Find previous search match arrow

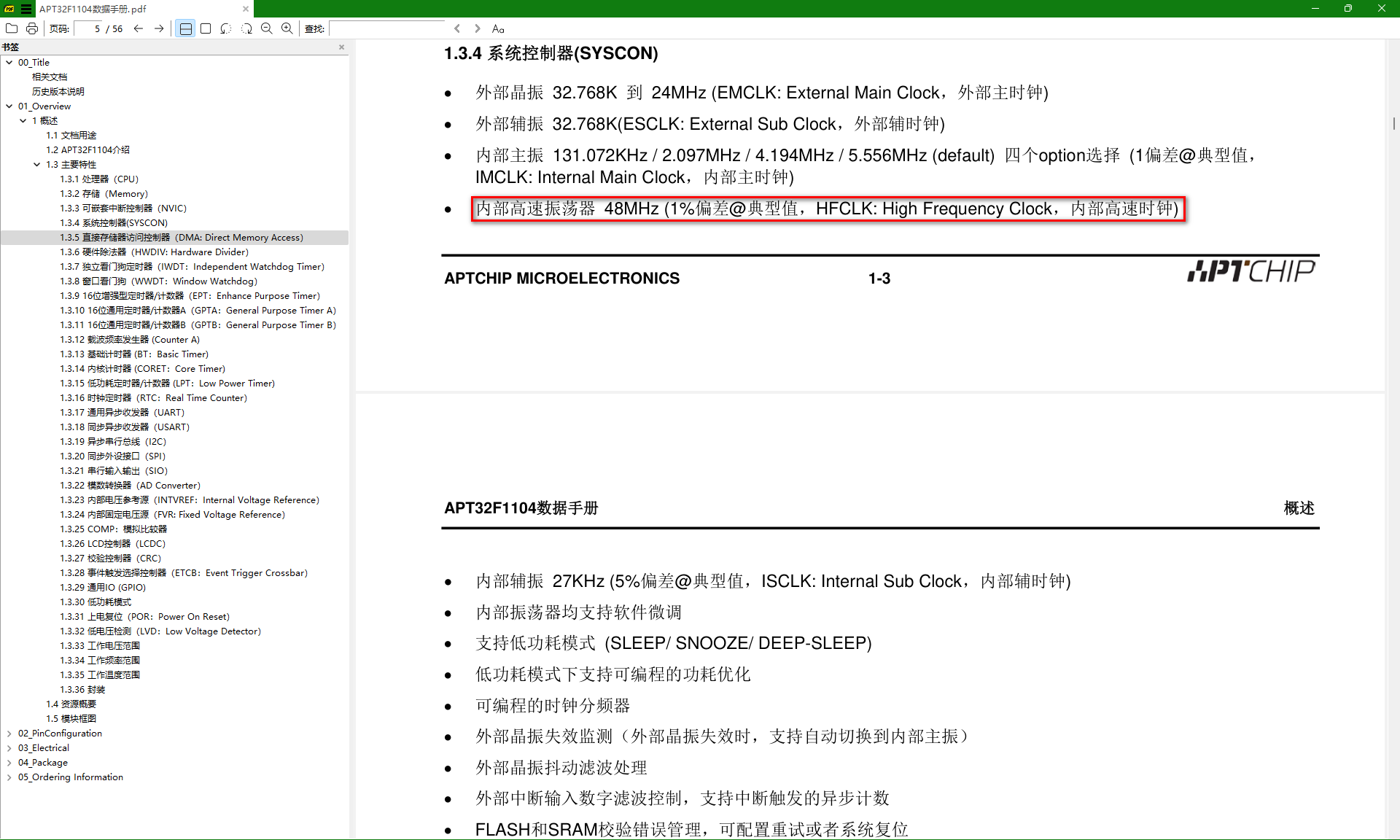pyautogui.click(x=457, y=28)
